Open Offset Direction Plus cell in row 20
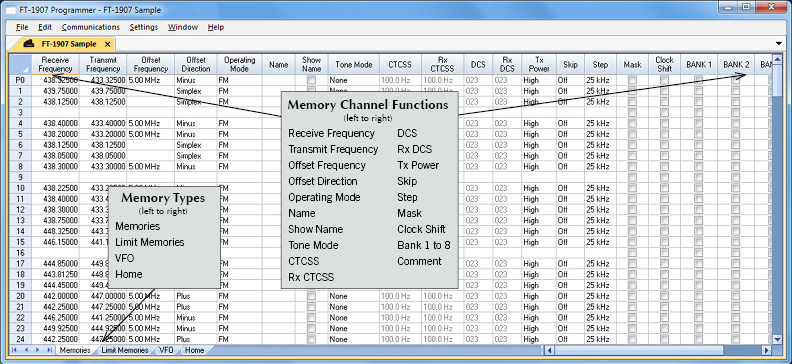Screen dimensions: 792x364 (x=195, y=296)
